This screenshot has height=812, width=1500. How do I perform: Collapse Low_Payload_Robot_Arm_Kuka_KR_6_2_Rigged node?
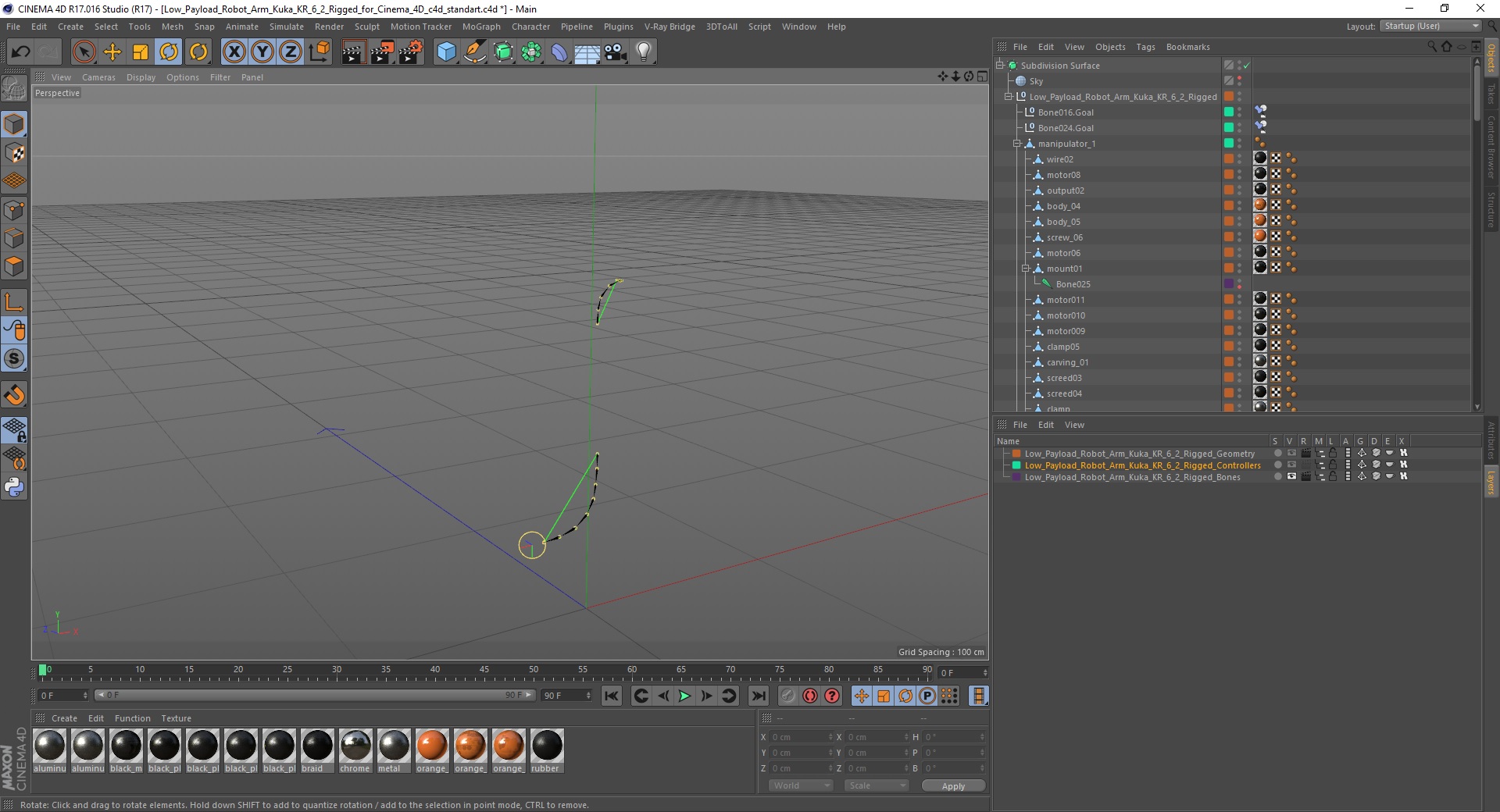(1008, 97)
